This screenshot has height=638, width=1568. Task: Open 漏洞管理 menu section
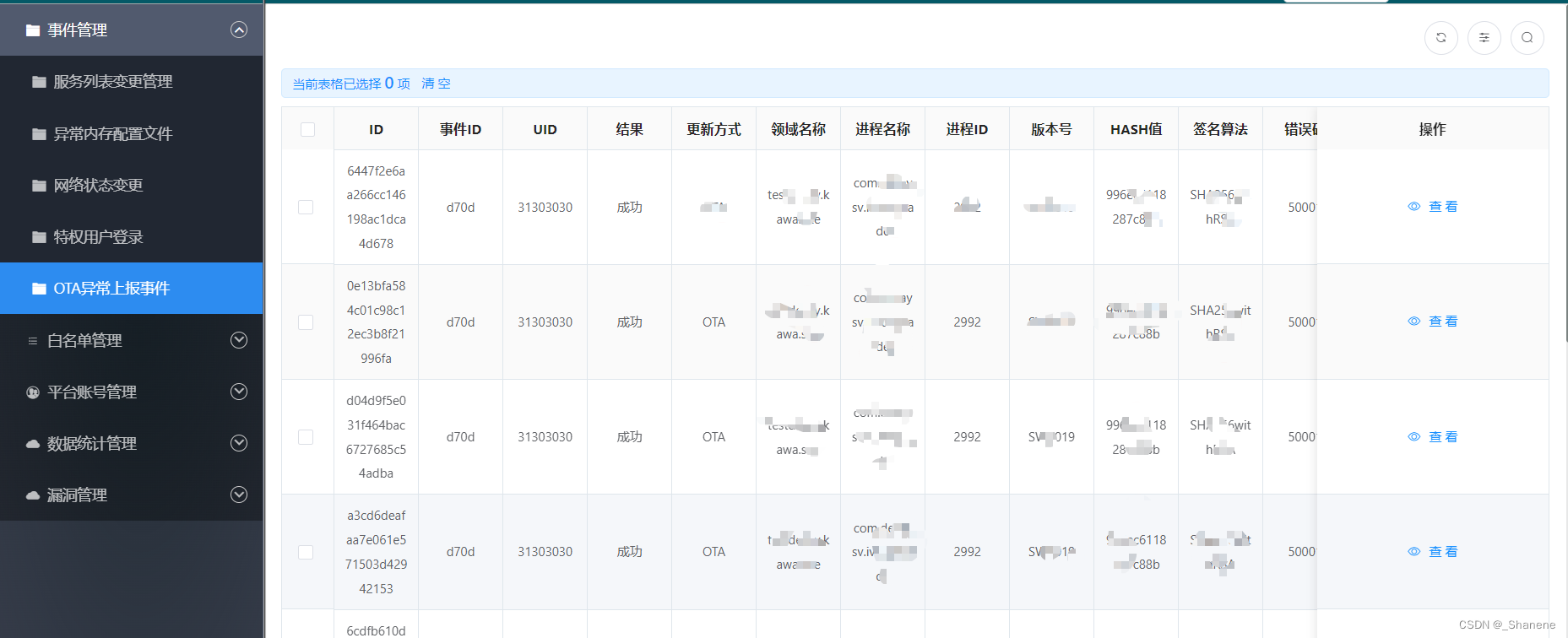[x=132, y=495]
